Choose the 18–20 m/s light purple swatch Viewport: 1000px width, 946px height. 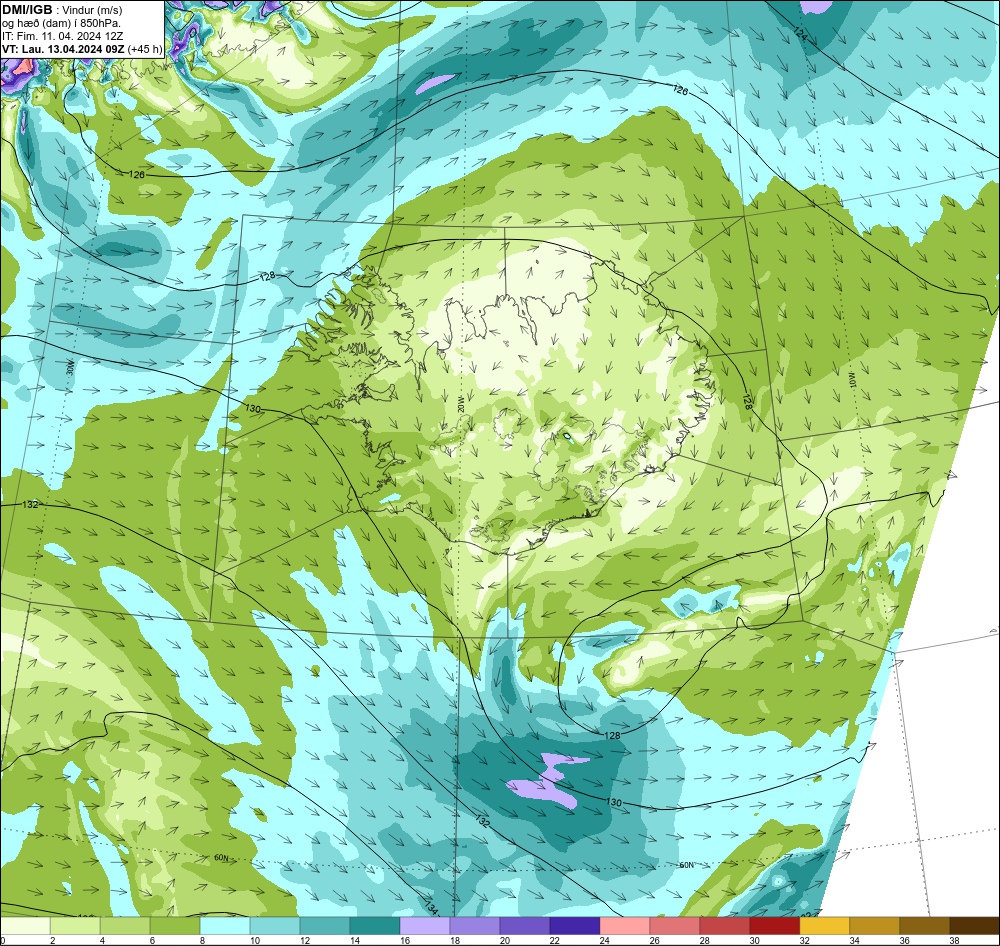pos(475,925)
